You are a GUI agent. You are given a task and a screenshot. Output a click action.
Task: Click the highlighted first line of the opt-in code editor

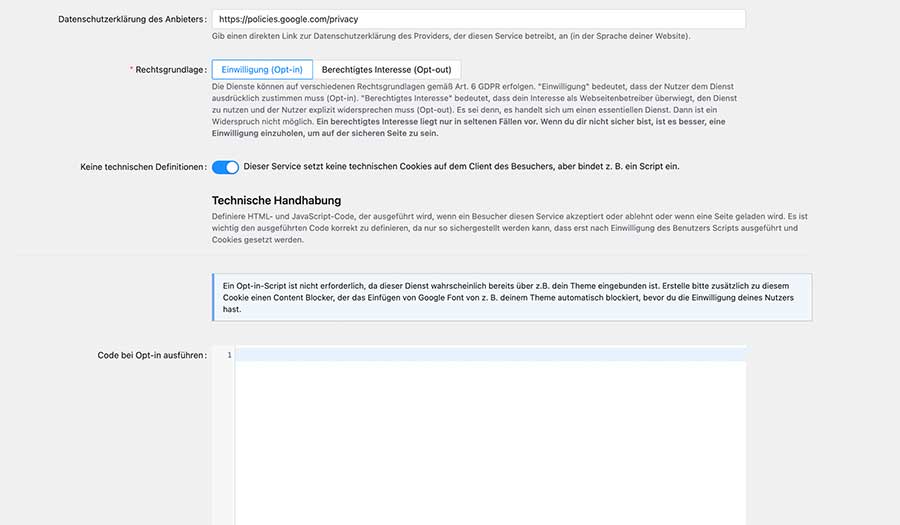click(x=490, y=355)
